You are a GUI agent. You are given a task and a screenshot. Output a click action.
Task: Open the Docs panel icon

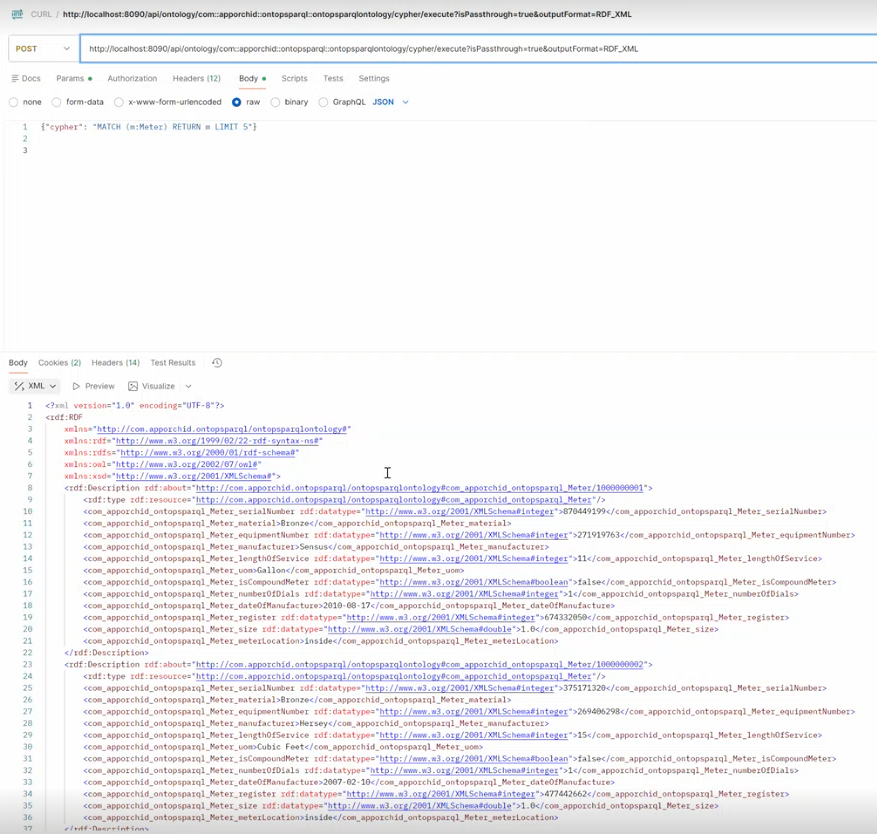[15, 78]
